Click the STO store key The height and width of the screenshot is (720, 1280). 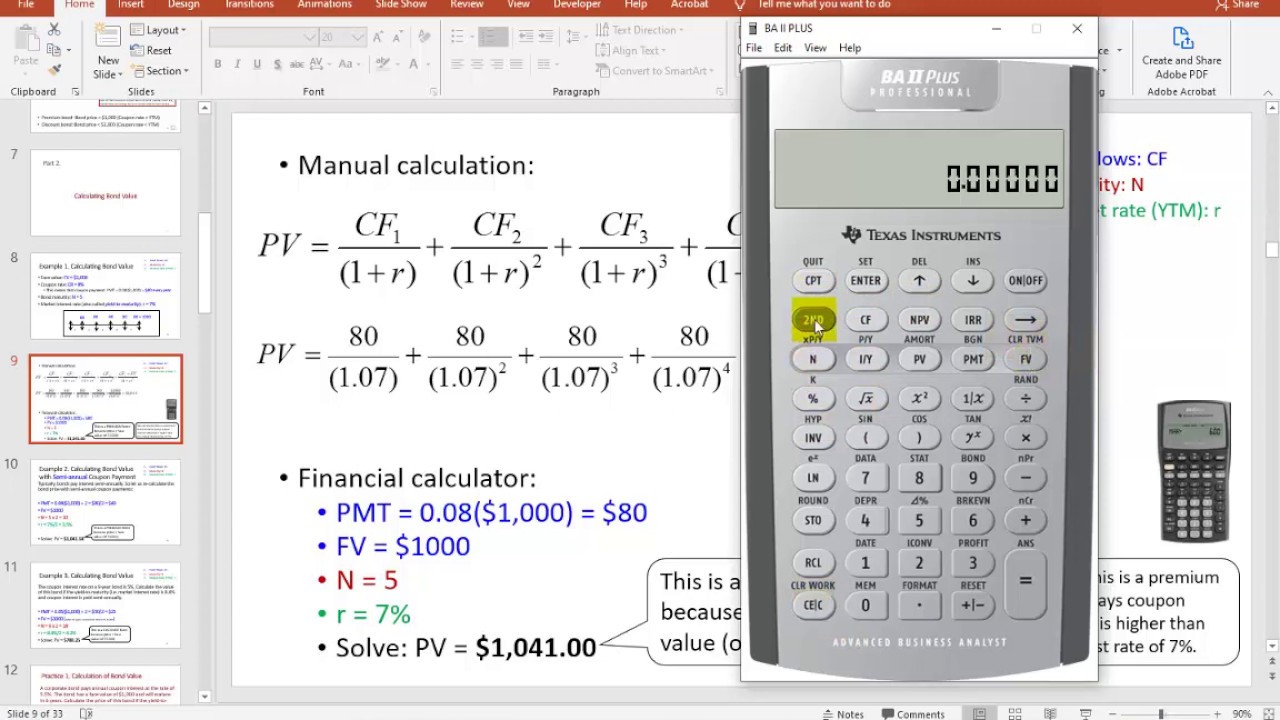point(813,520)
